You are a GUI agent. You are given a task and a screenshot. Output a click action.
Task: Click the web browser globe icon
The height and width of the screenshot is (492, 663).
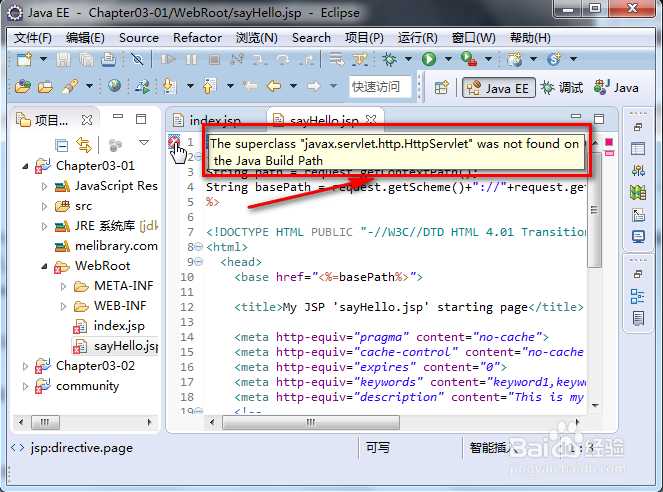coord(114,86)
